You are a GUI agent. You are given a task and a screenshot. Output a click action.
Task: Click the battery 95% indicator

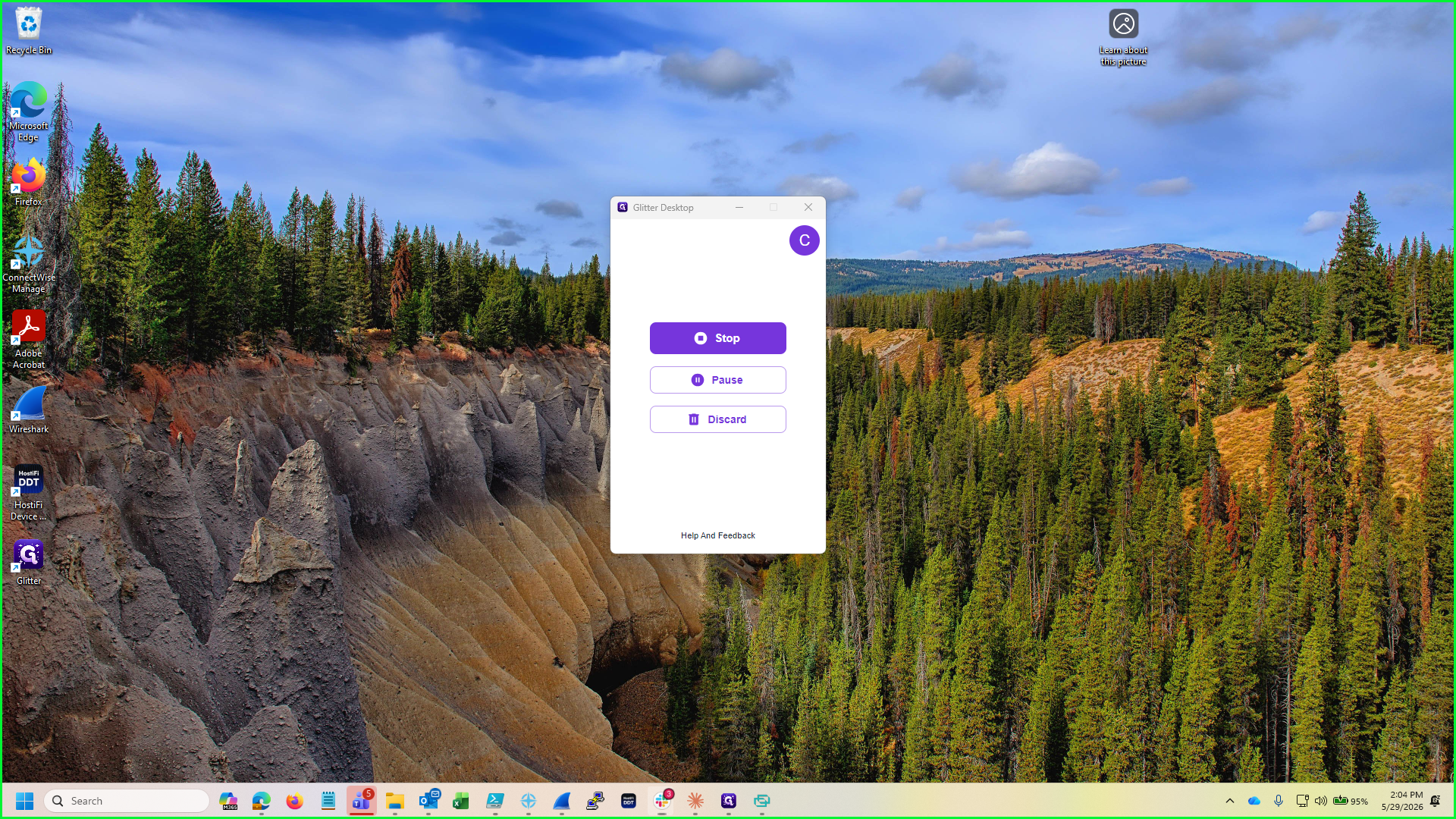[1351, 801]
